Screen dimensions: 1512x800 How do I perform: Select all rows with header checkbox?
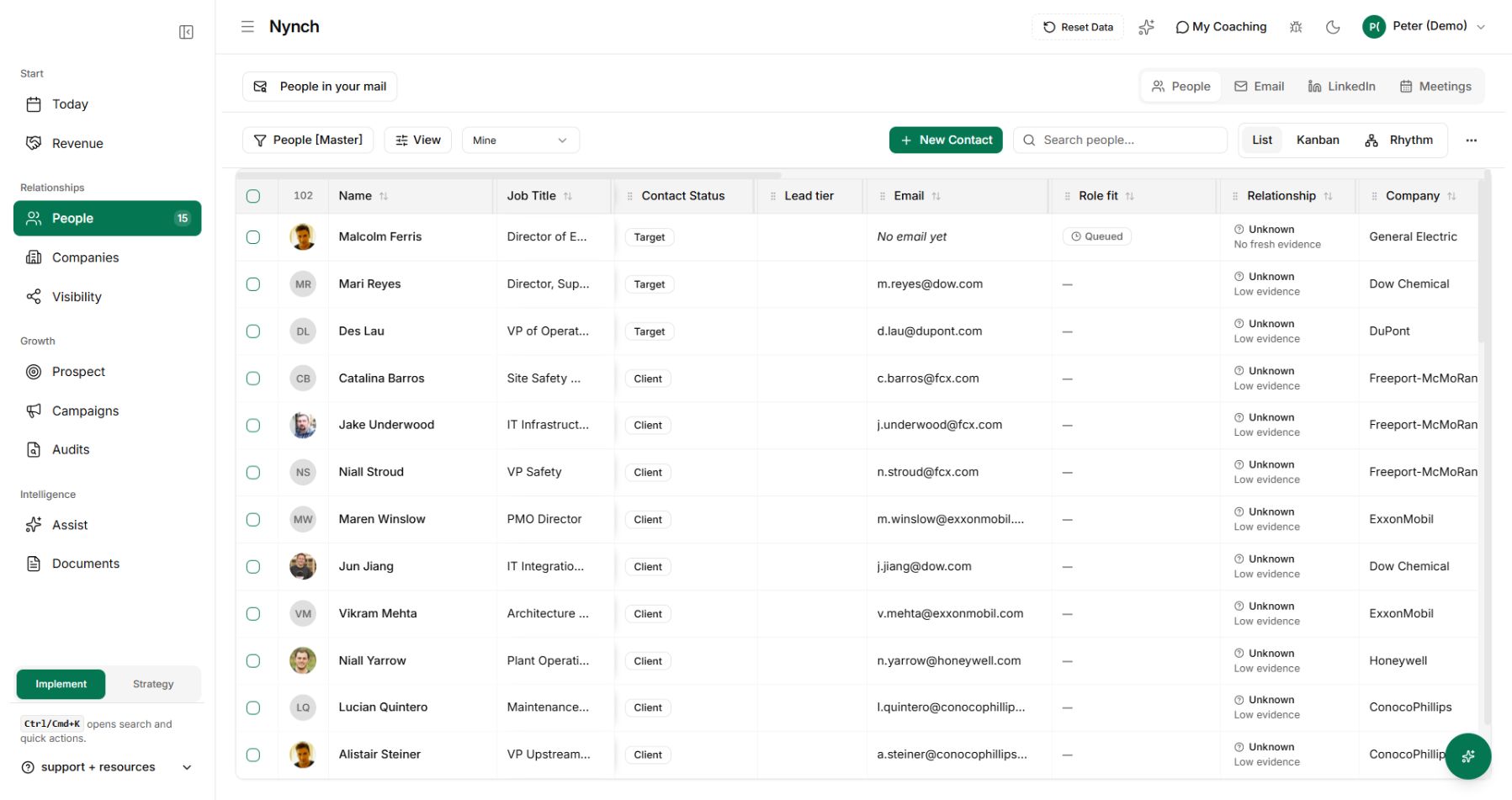(253, 196)
